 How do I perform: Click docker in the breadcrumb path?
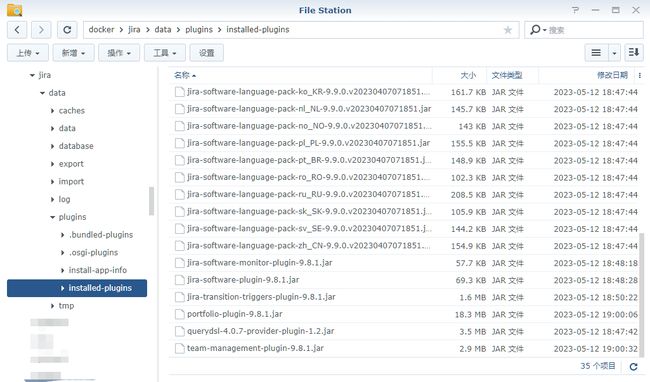(x=101, y=30)
